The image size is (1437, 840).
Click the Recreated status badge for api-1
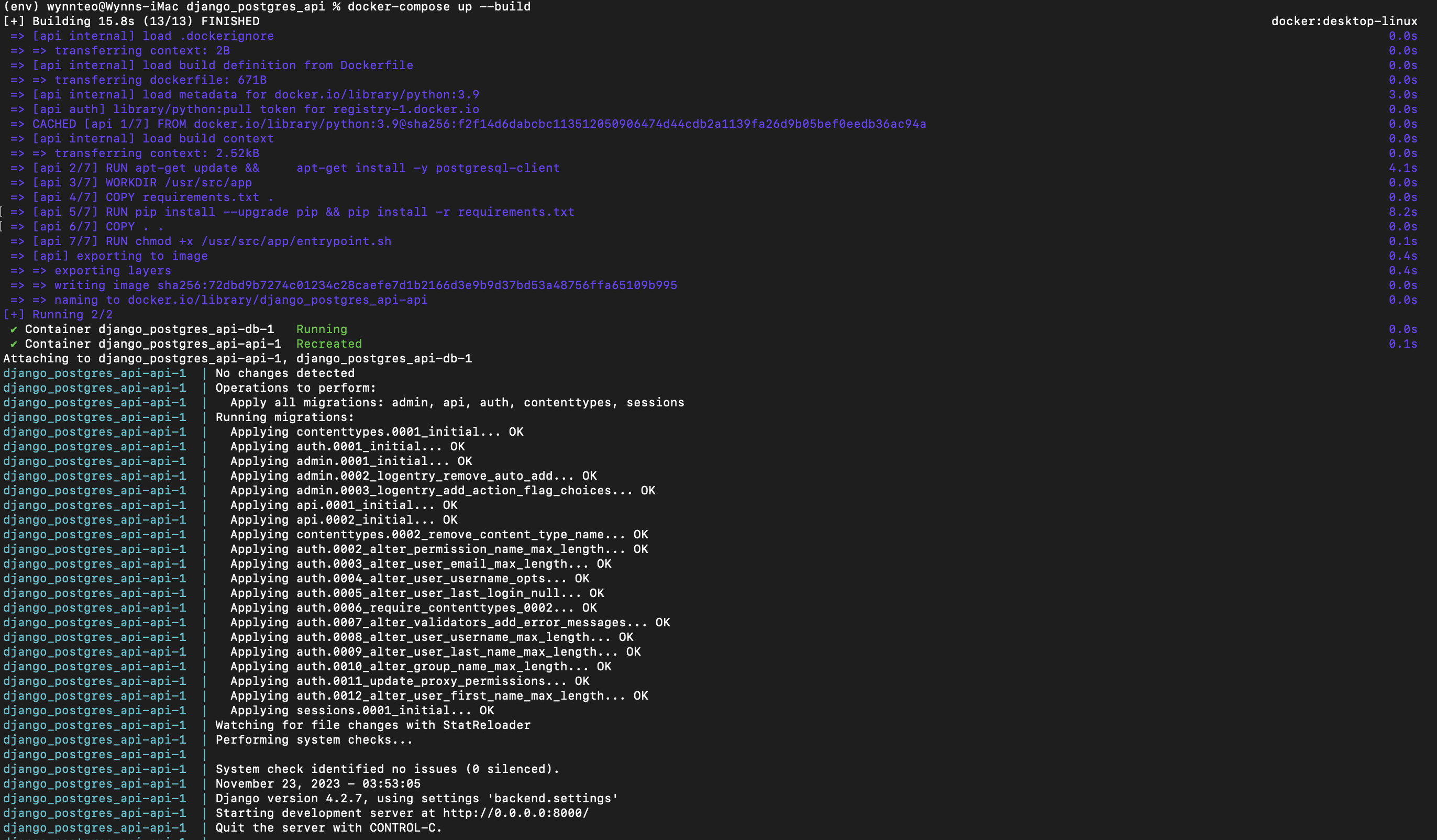pyautogui.click(x=329, y=343)
